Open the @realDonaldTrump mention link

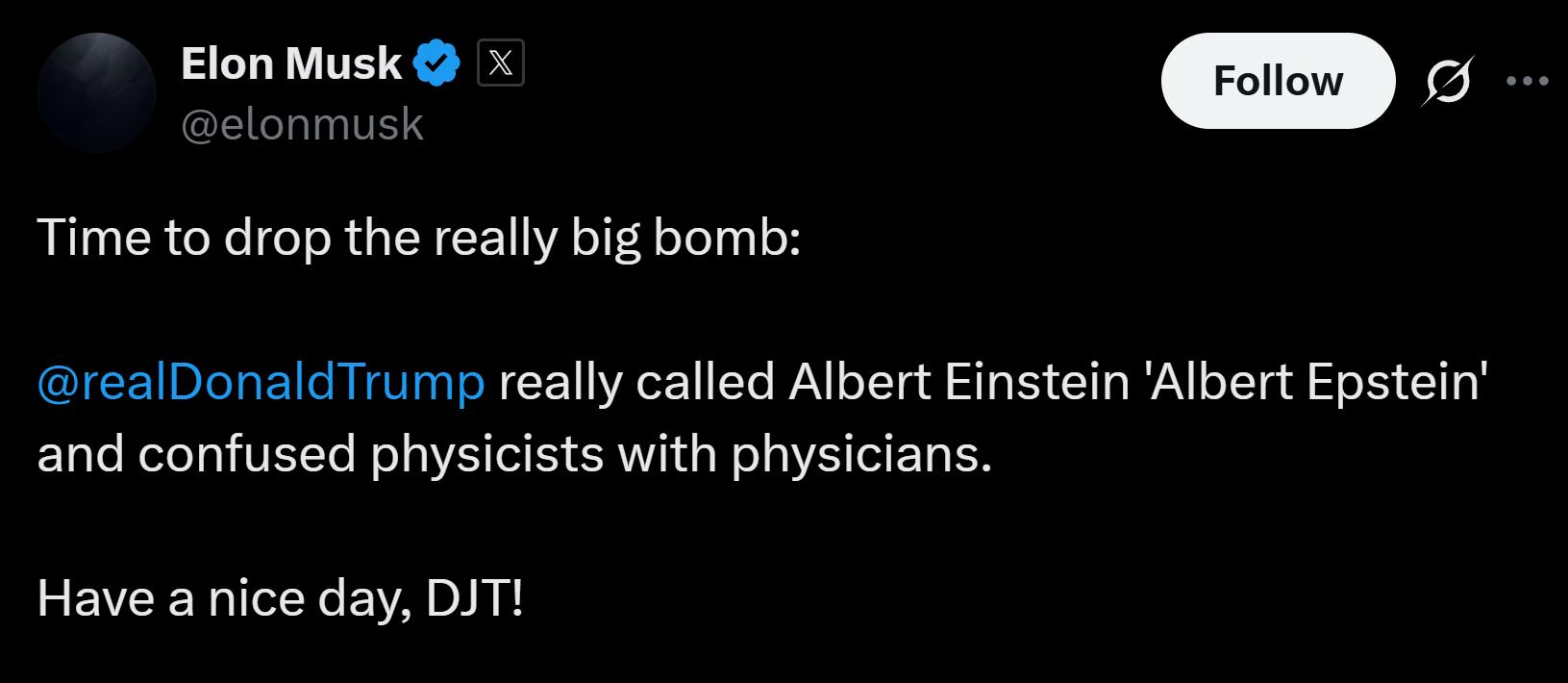click(261, 382)
